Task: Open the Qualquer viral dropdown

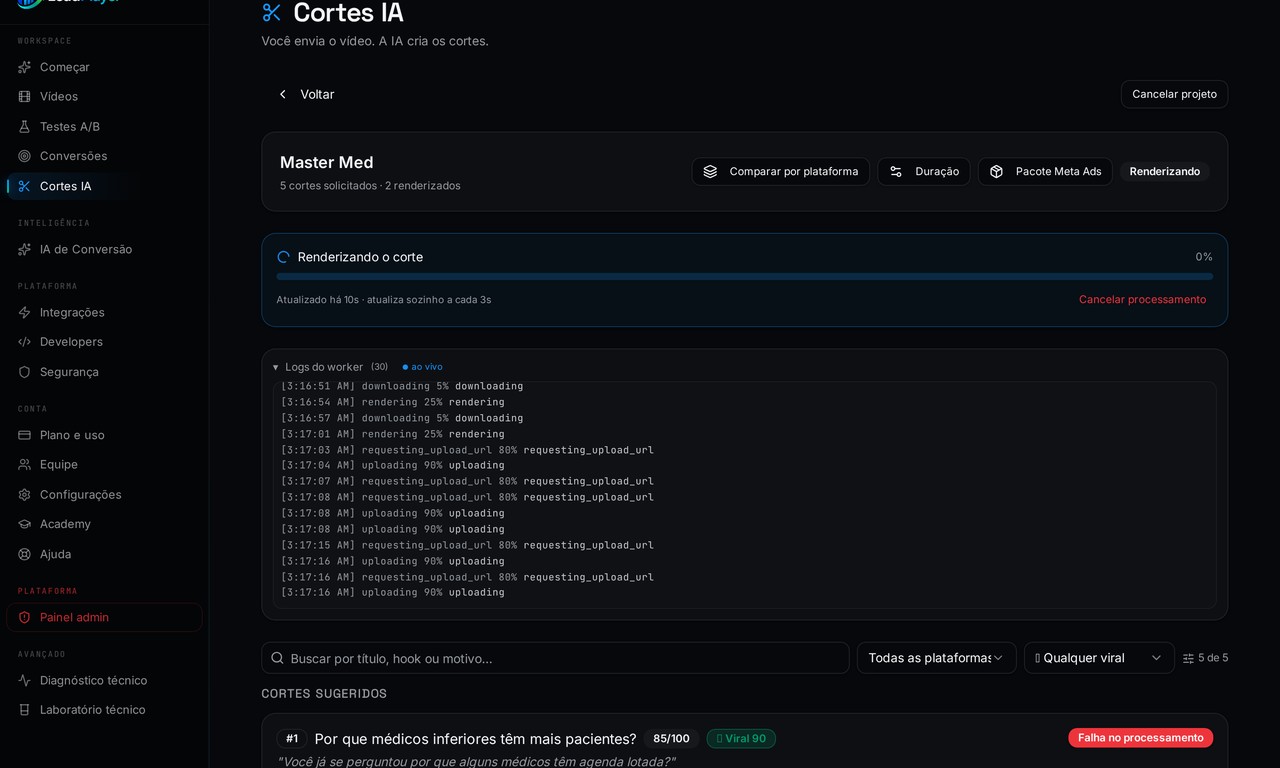Action: (1099, 658)
